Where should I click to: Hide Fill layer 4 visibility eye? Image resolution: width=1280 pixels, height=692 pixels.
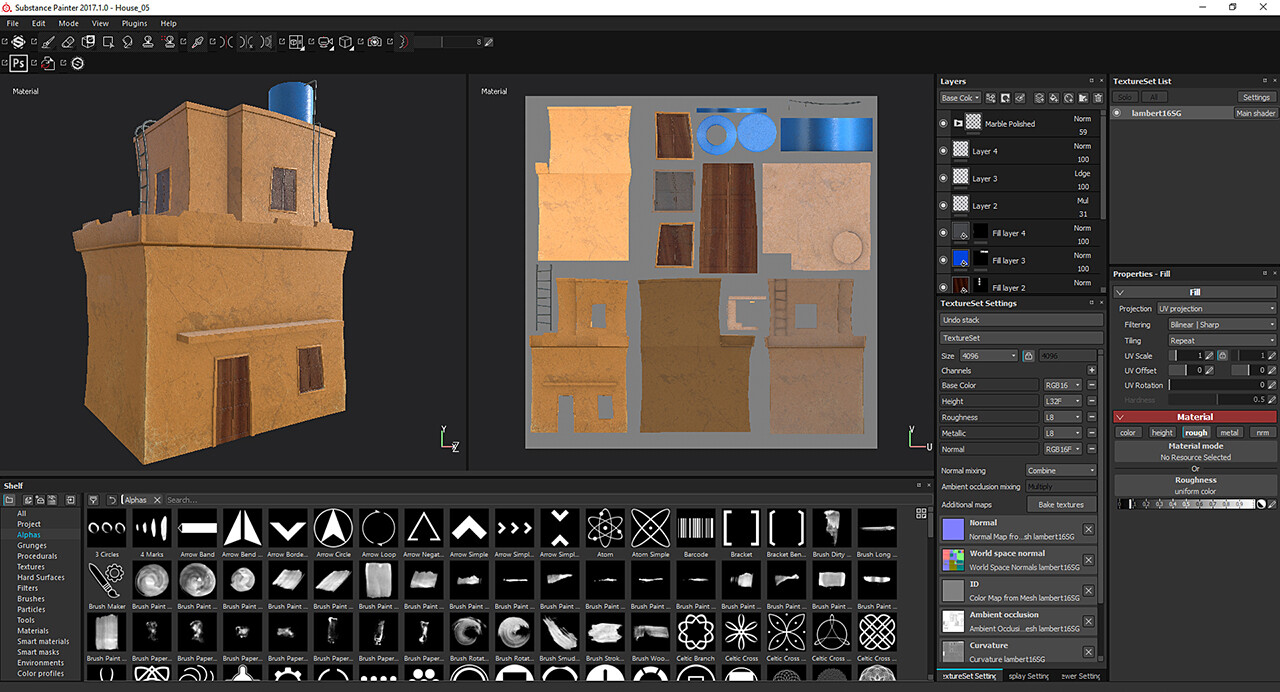(943, 233)
